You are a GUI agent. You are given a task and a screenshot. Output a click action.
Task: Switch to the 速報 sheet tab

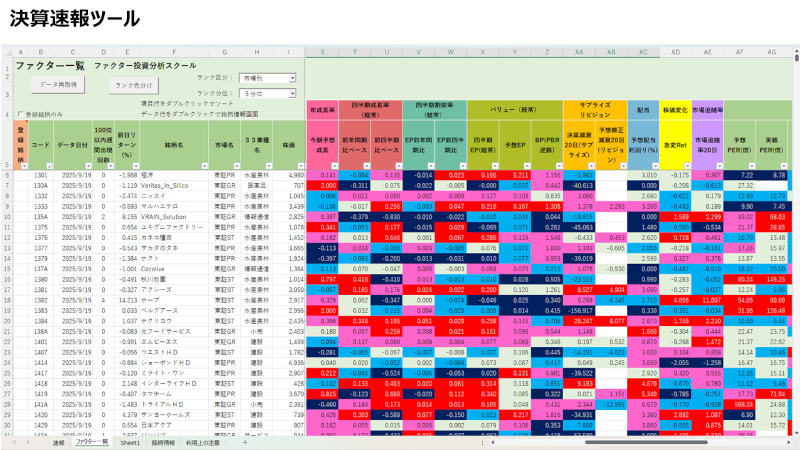59,441
